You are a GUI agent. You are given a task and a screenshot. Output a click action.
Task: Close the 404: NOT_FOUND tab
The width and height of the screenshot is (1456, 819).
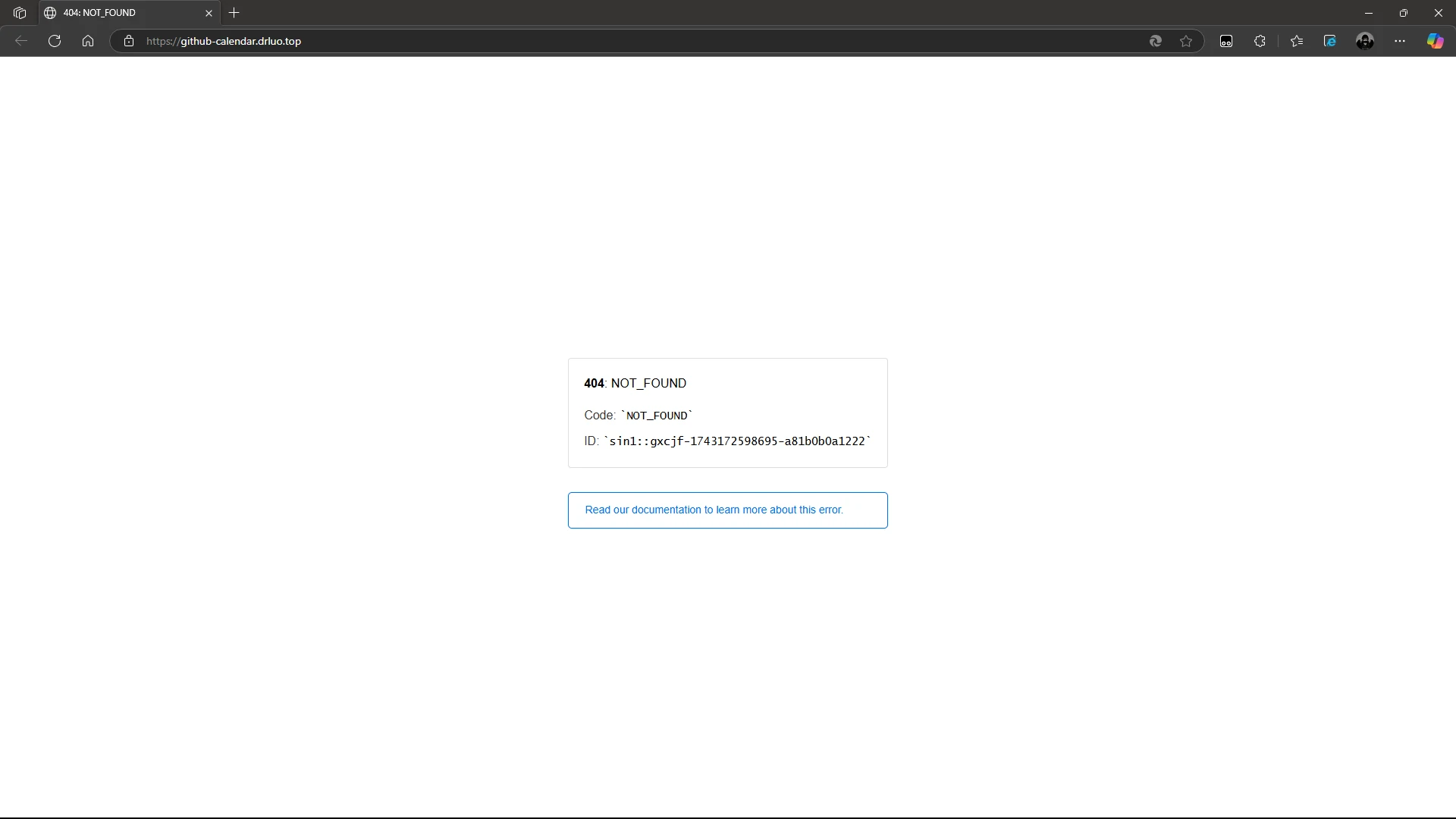209,13
